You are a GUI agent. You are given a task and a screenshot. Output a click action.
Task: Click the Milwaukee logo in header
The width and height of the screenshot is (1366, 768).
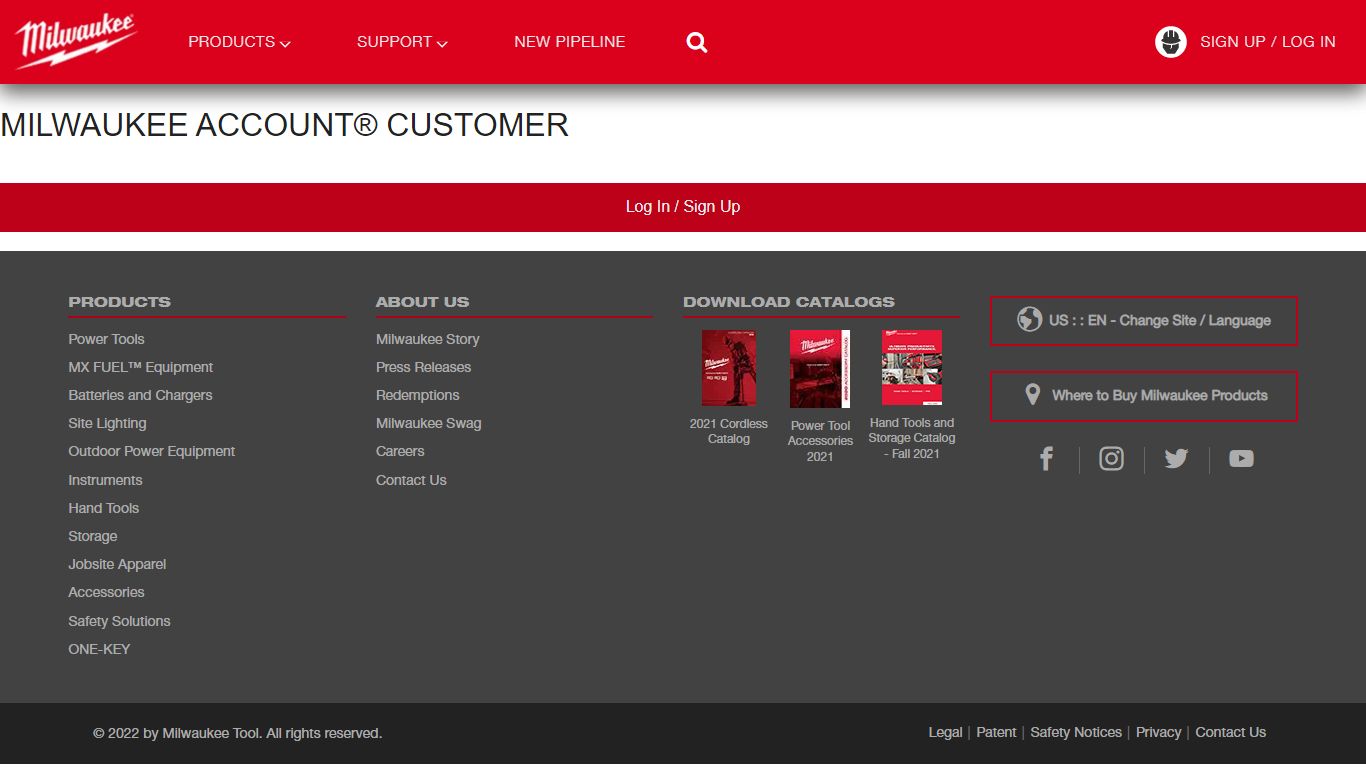pos(76,41)
